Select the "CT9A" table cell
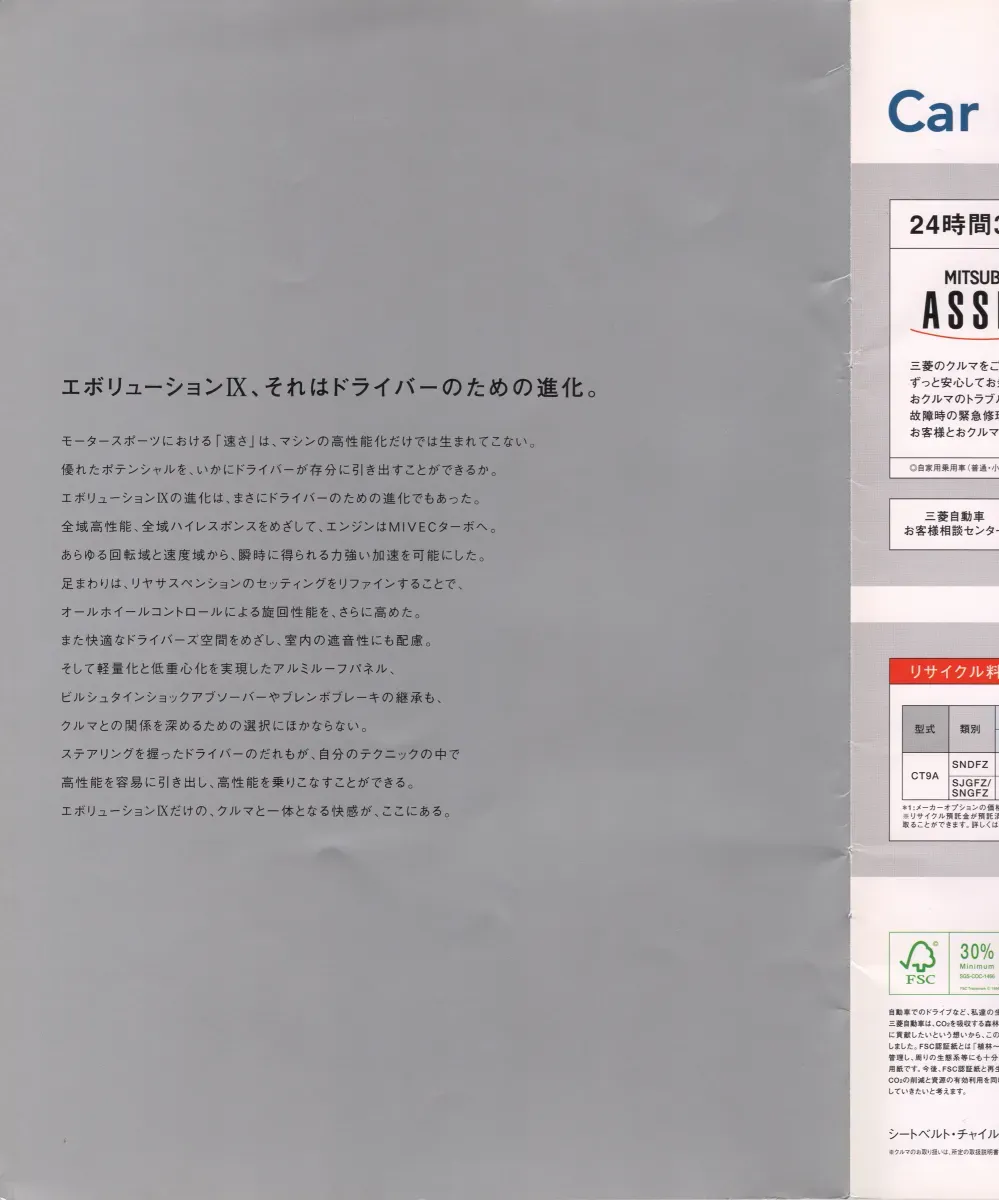The height and width of the screenshot is (1200, 999). 924,775
